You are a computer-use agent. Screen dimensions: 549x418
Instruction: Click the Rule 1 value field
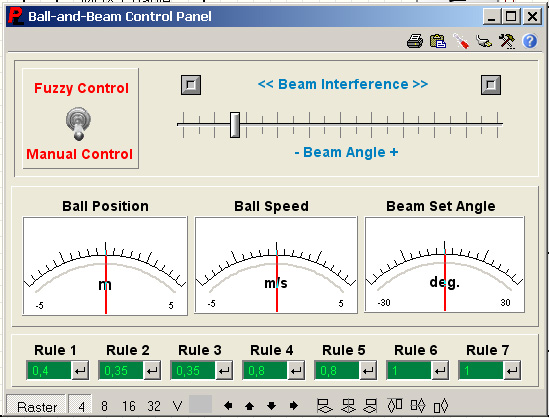coord(49,370)
